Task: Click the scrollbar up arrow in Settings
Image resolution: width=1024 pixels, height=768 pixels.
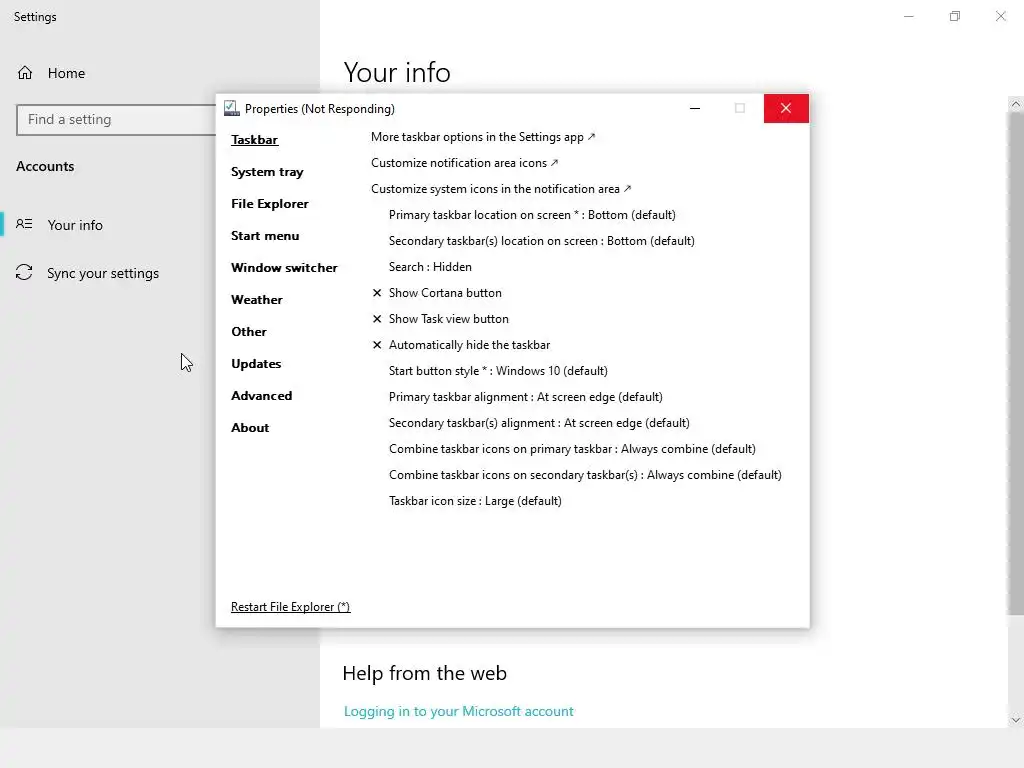Action: (1016, 104)
